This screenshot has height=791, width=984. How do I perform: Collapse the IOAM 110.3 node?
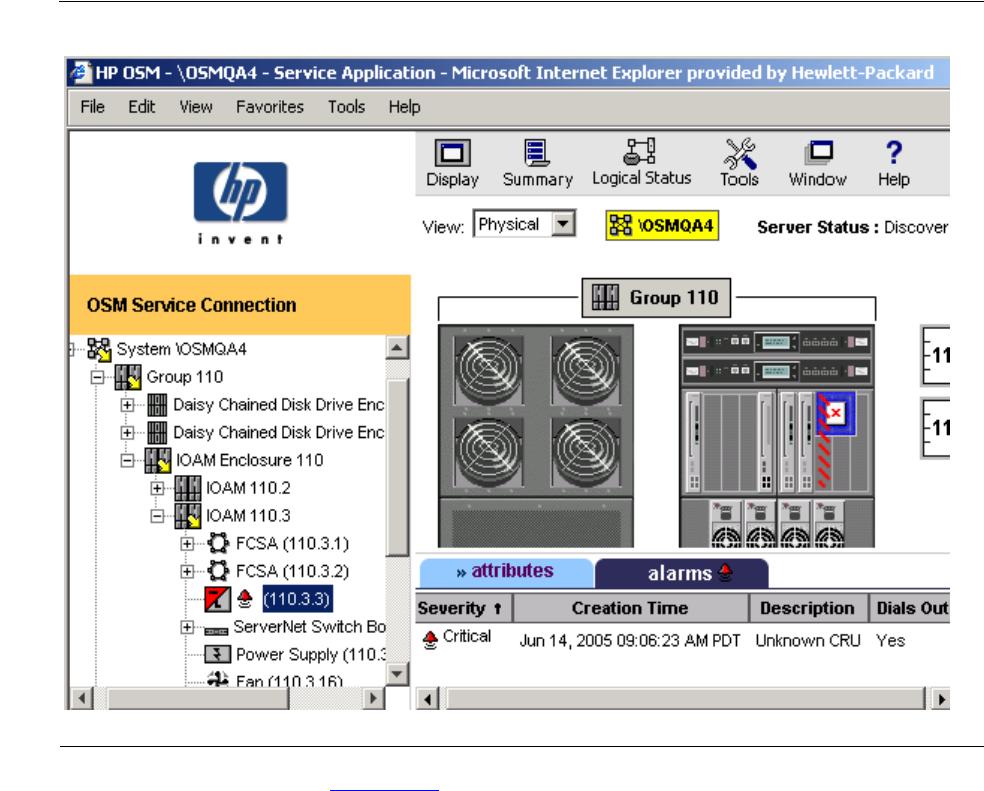[158, 516]
